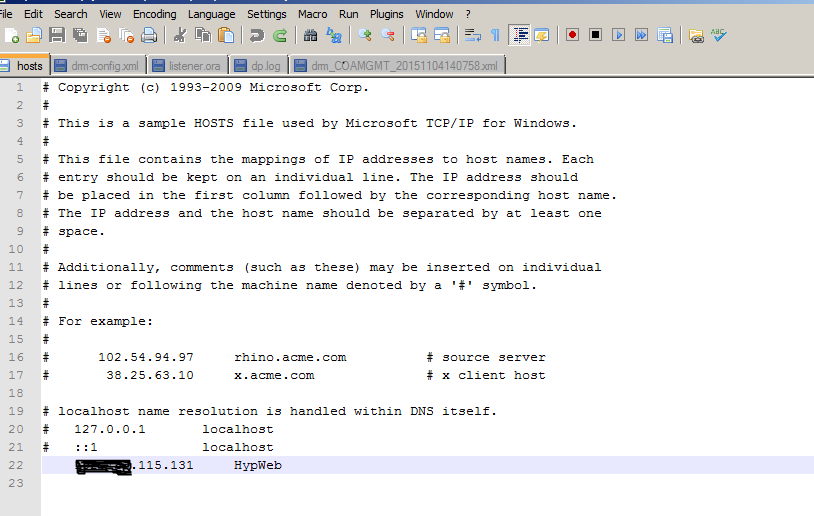814x516 pixels.
Task: Open the Encoding menu
Action: tap(154, 14)
